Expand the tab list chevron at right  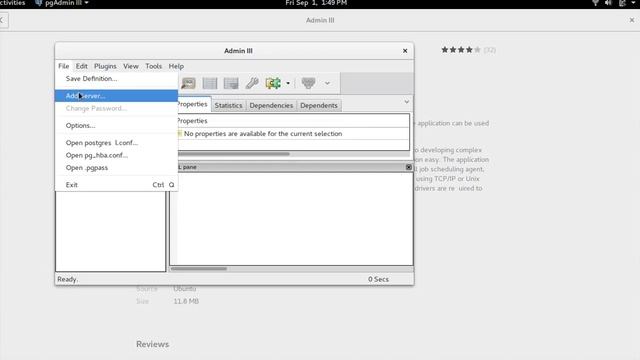tap(407, 102)
